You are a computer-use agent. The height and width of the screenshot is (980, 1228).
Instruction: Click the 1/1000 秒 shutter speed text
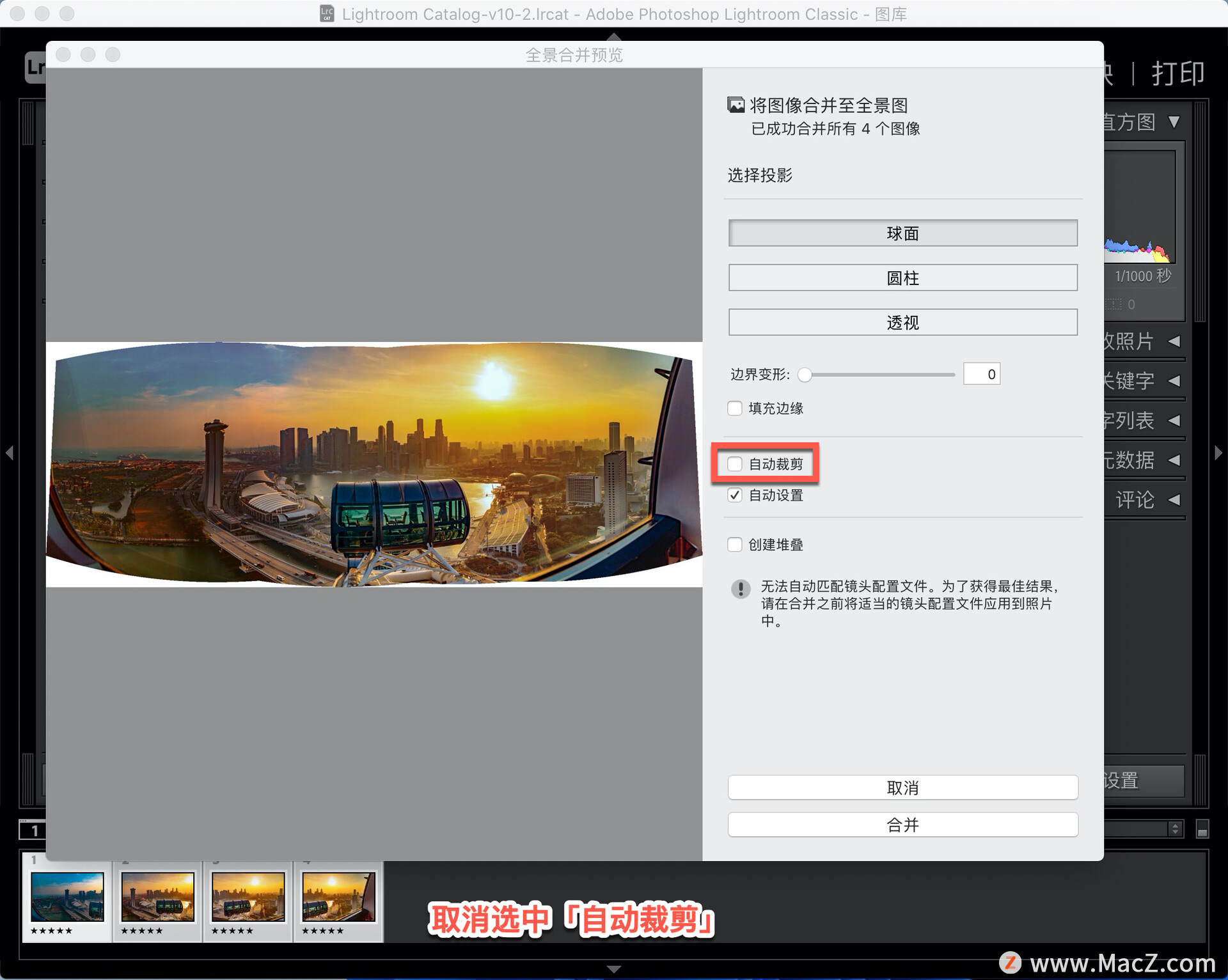click(1143, 276)
